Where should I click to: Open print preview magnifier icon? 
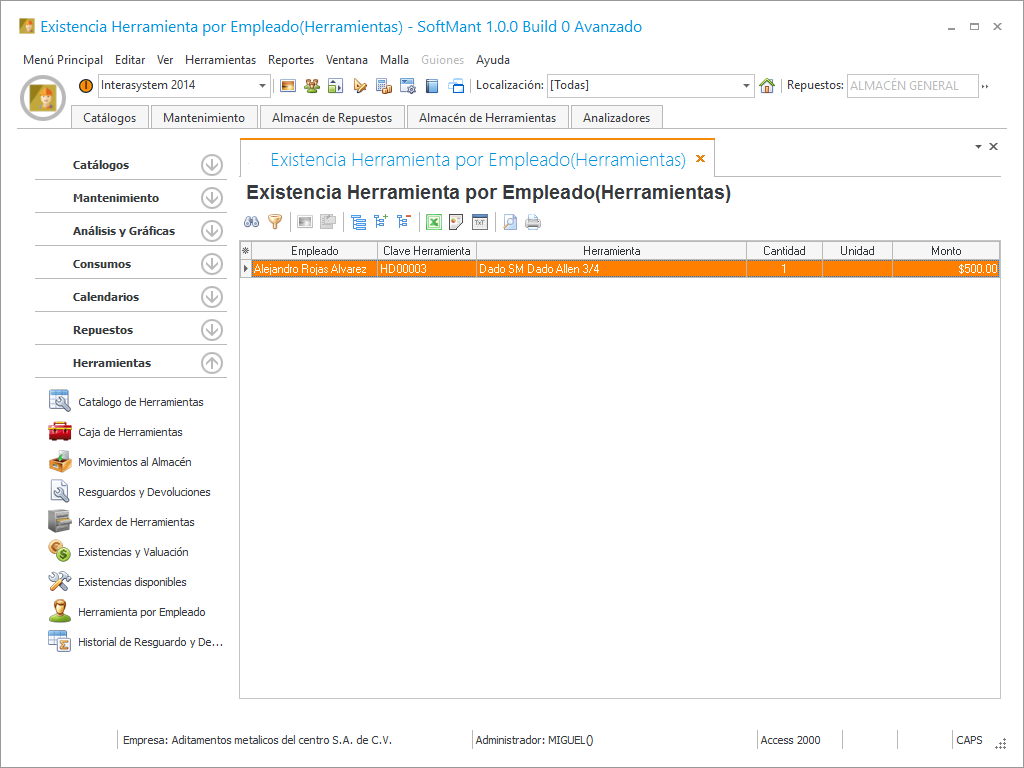510,223
